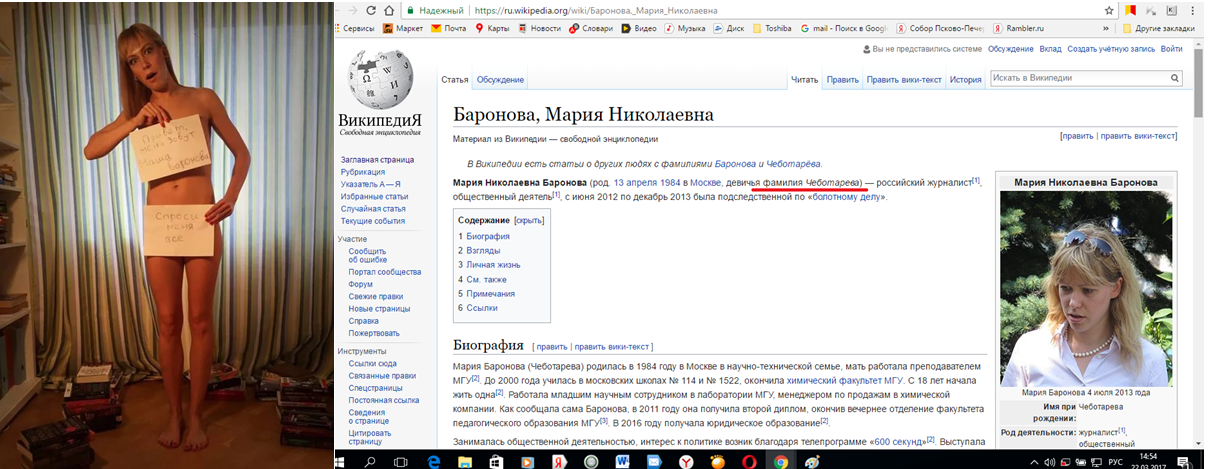Collapse the contents box with скрыть
This screenshot has height=469, width=1209.
528,219
